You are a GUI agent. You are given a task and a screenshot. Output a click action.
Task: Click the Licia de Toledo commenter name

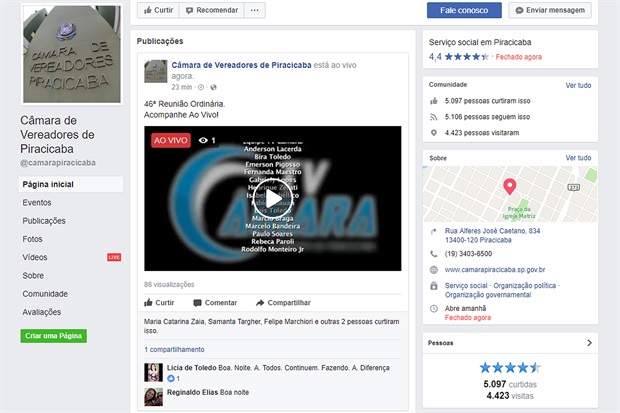tap(191, 368)
